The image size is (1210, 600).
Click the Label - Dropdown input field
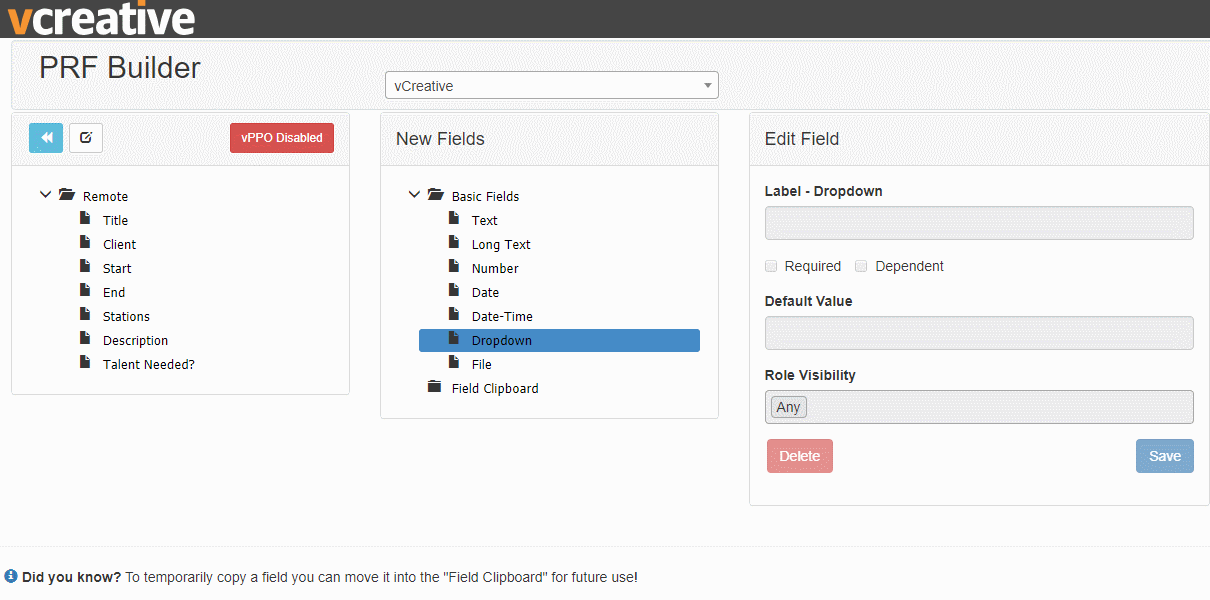click(x=979, y=223)
